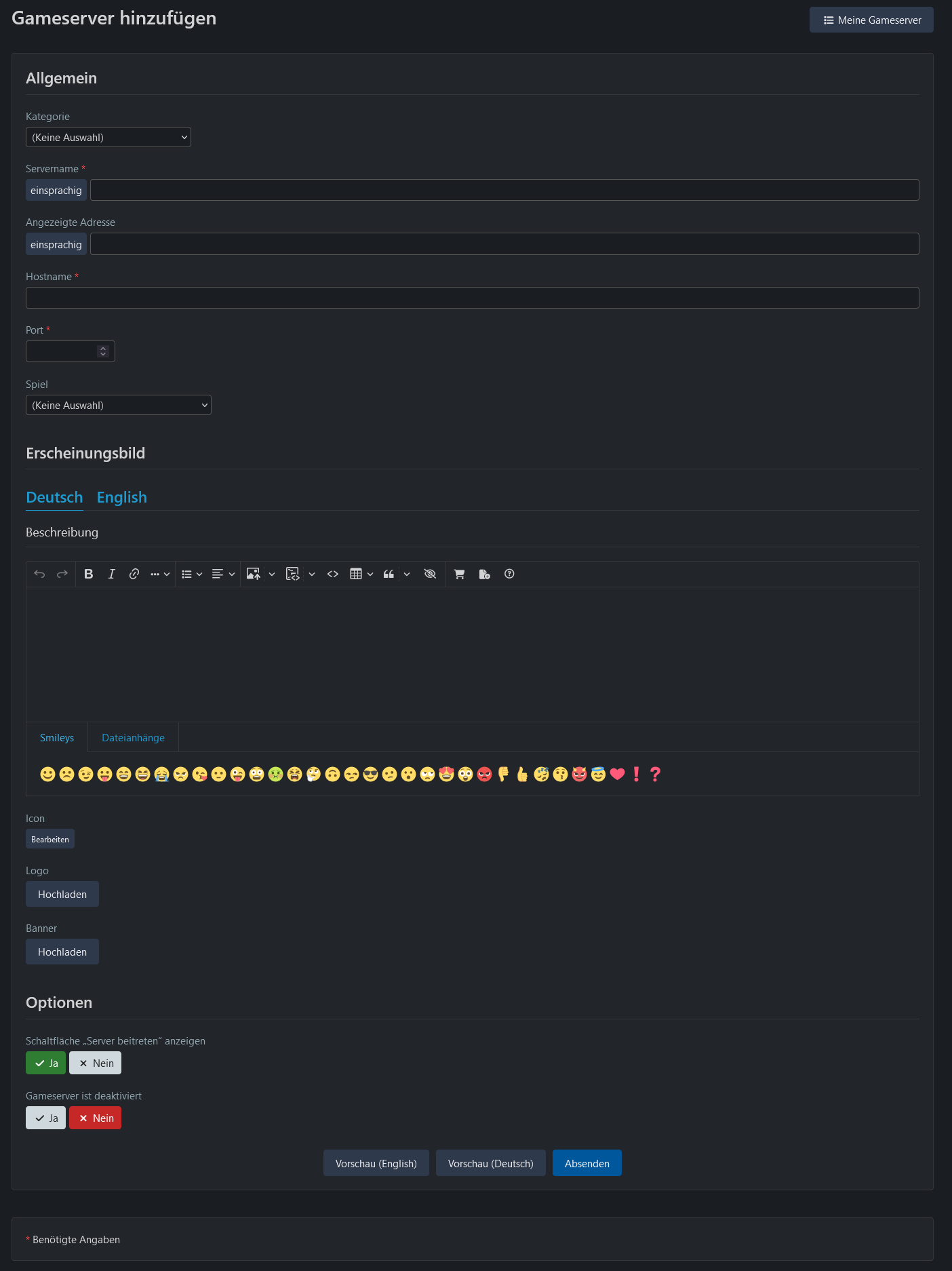952x1271 pixels.
Task: Select Ja for showing "Server beitreten" button
Action: 46,1063
